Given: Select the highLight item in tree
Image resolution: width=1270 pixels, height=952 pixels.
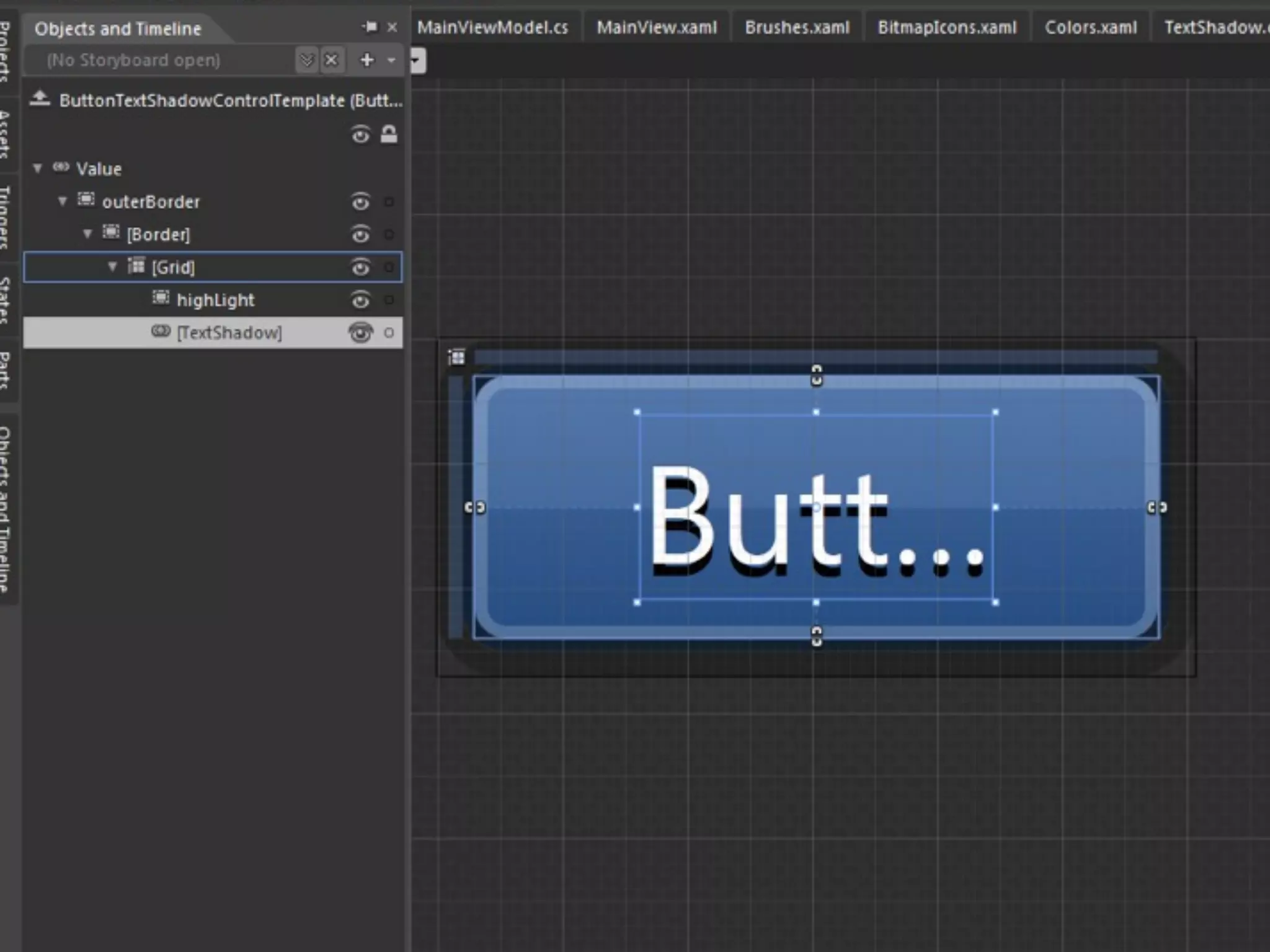Looking at the screenshot, I should click(x=215, y=301).
